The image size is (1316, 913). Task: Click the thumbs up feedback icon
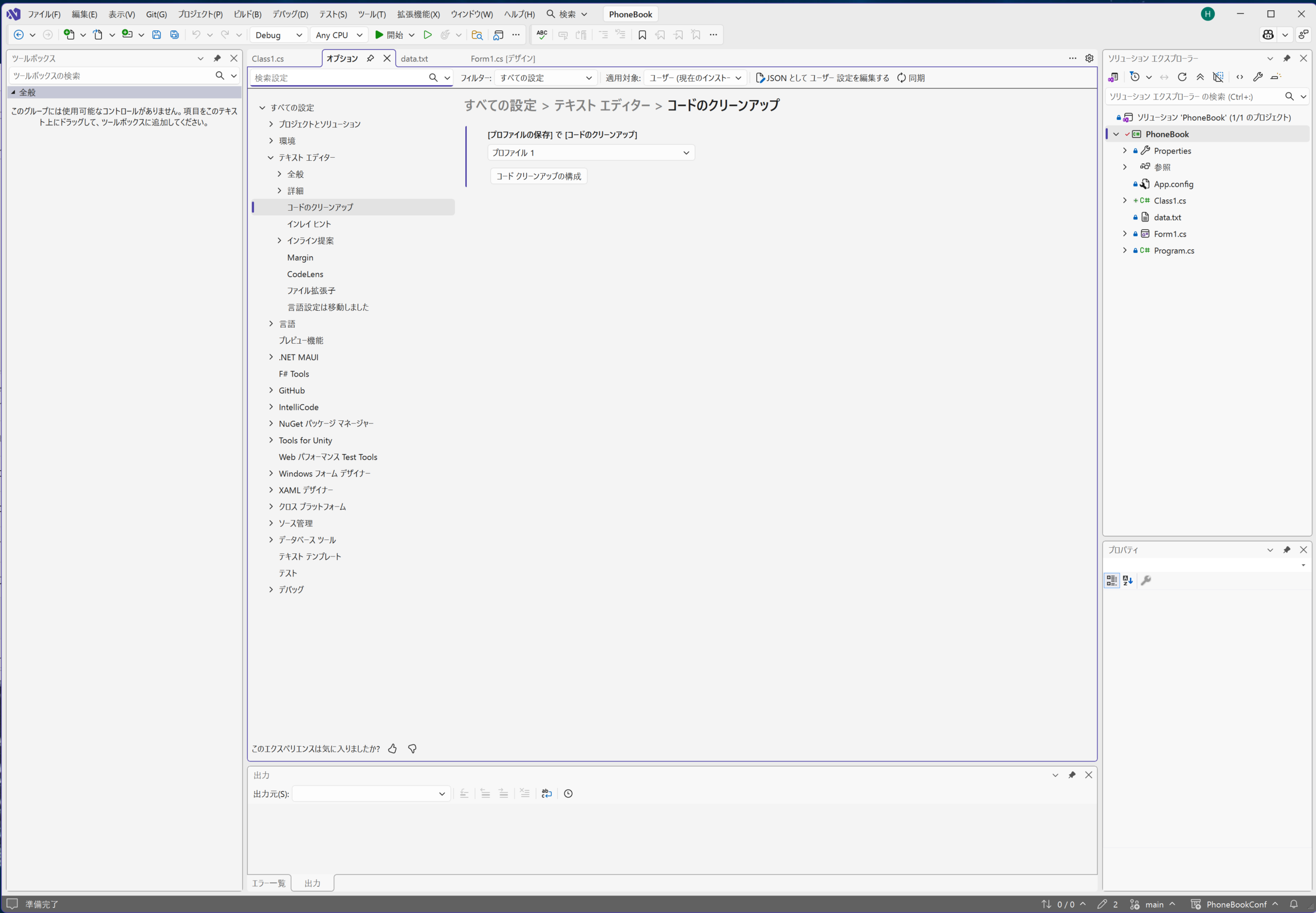coord(393,749)
